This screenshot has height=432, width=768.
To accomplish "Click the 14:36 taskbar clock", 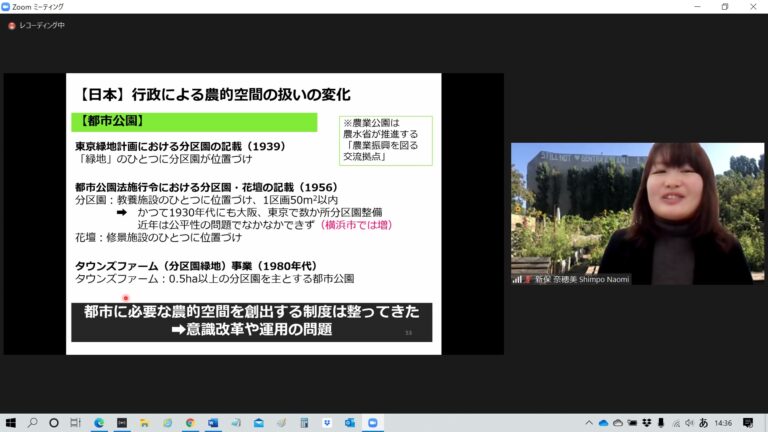I will point(723,423).
